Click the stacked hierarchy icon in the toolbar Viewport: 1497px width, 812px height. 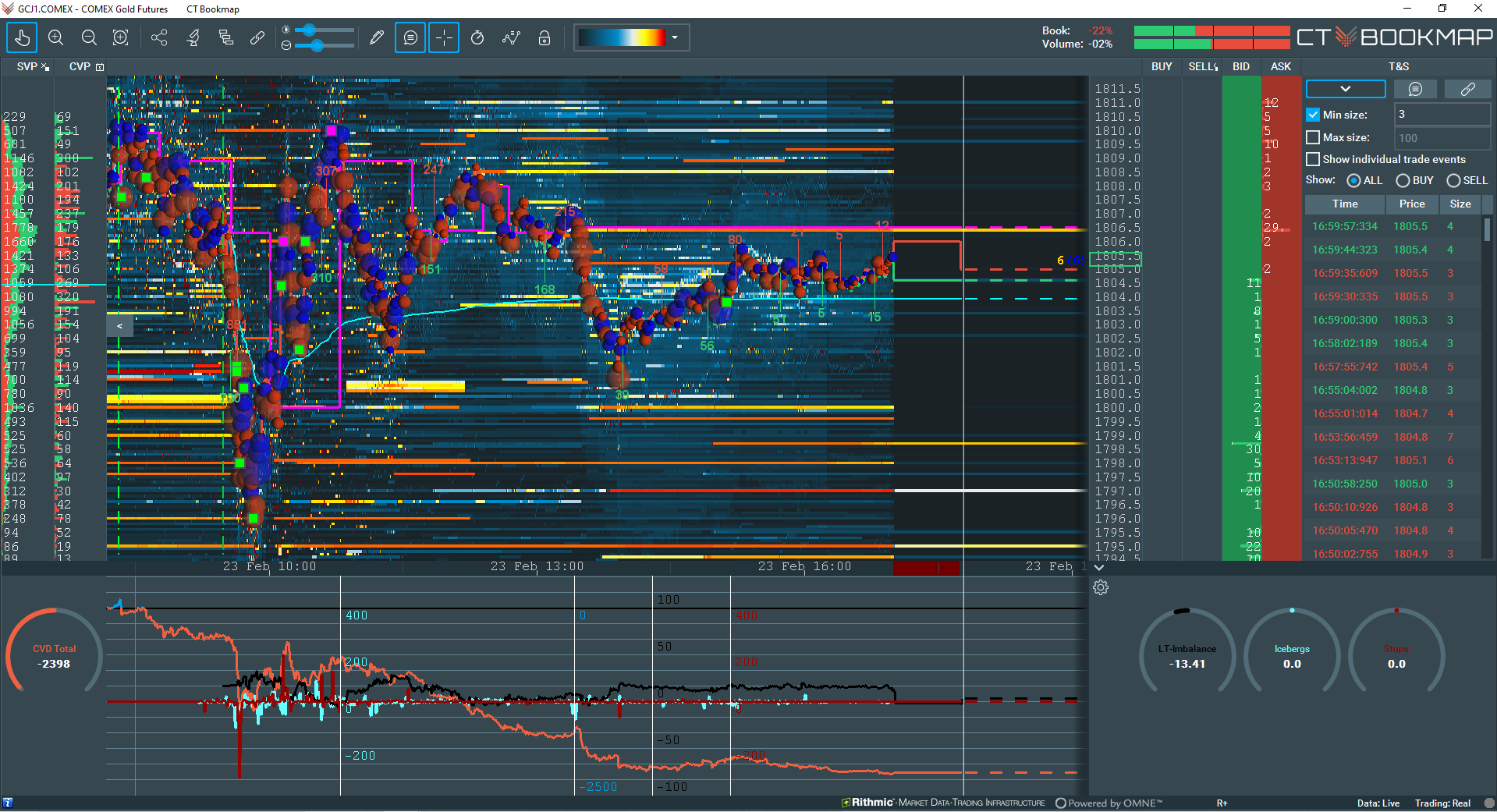click(x=225, y=37)
